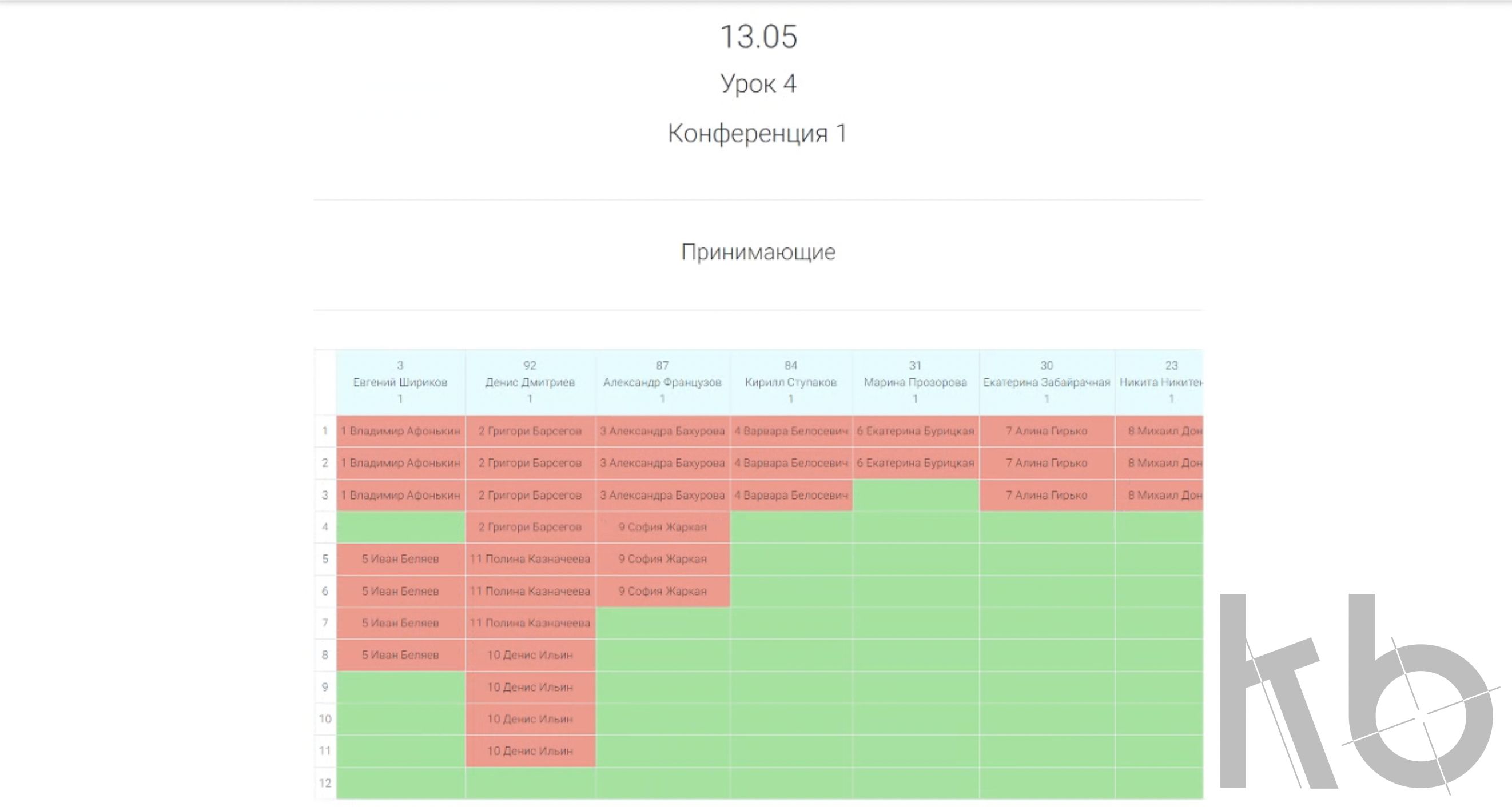Click the Конференция 1 heading
1512x807 pixels.
tap(757, 133)
